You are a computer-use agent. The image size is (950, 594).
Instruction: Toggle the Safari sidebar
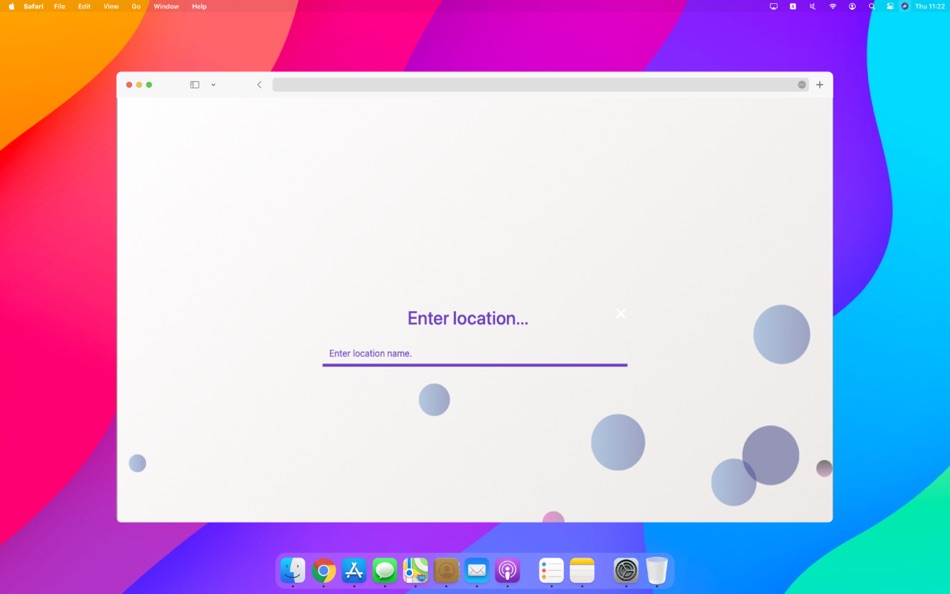tap(194, 85)
